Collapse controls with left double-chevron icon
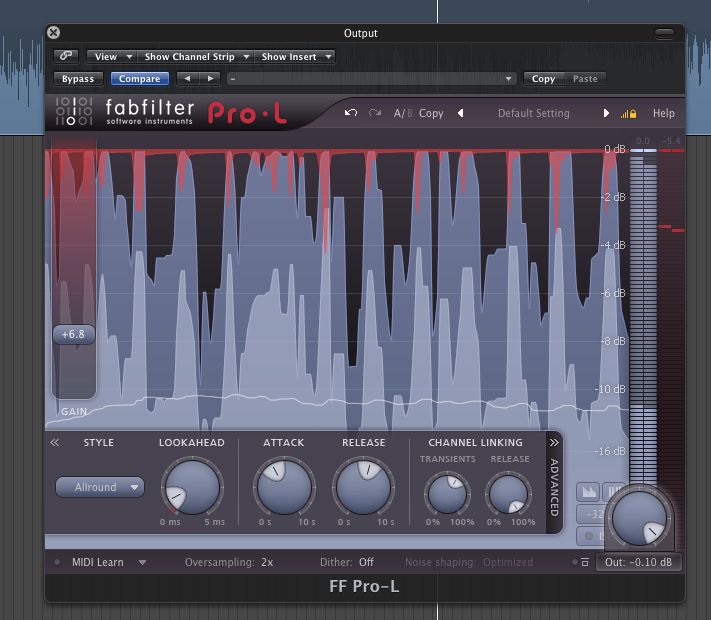The image size is (711, 620). pyautogui.click(x=54, y=442)
